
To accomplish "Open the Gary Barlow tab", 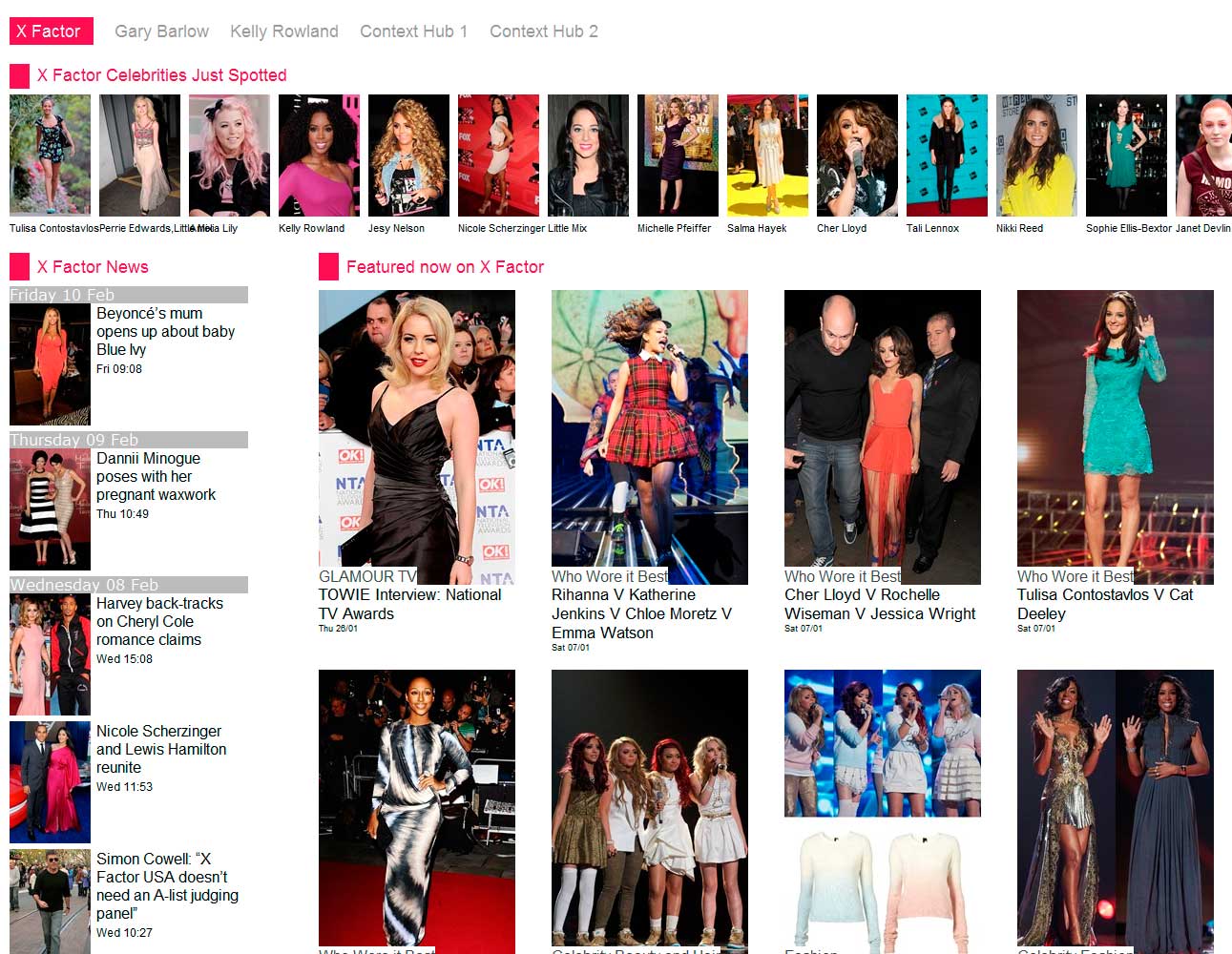I will click(x=161, y=31).
